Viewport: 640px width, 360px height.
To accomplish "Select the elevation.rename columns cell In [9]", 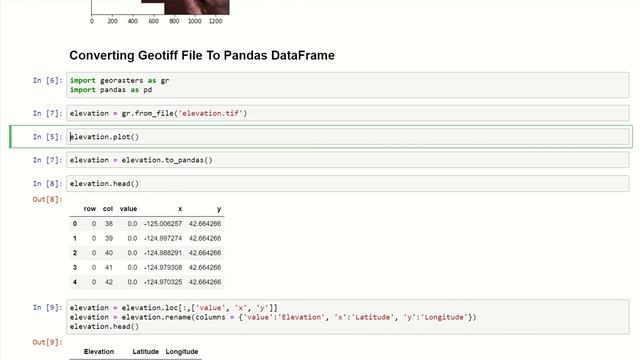I will (x=347, y=317).
